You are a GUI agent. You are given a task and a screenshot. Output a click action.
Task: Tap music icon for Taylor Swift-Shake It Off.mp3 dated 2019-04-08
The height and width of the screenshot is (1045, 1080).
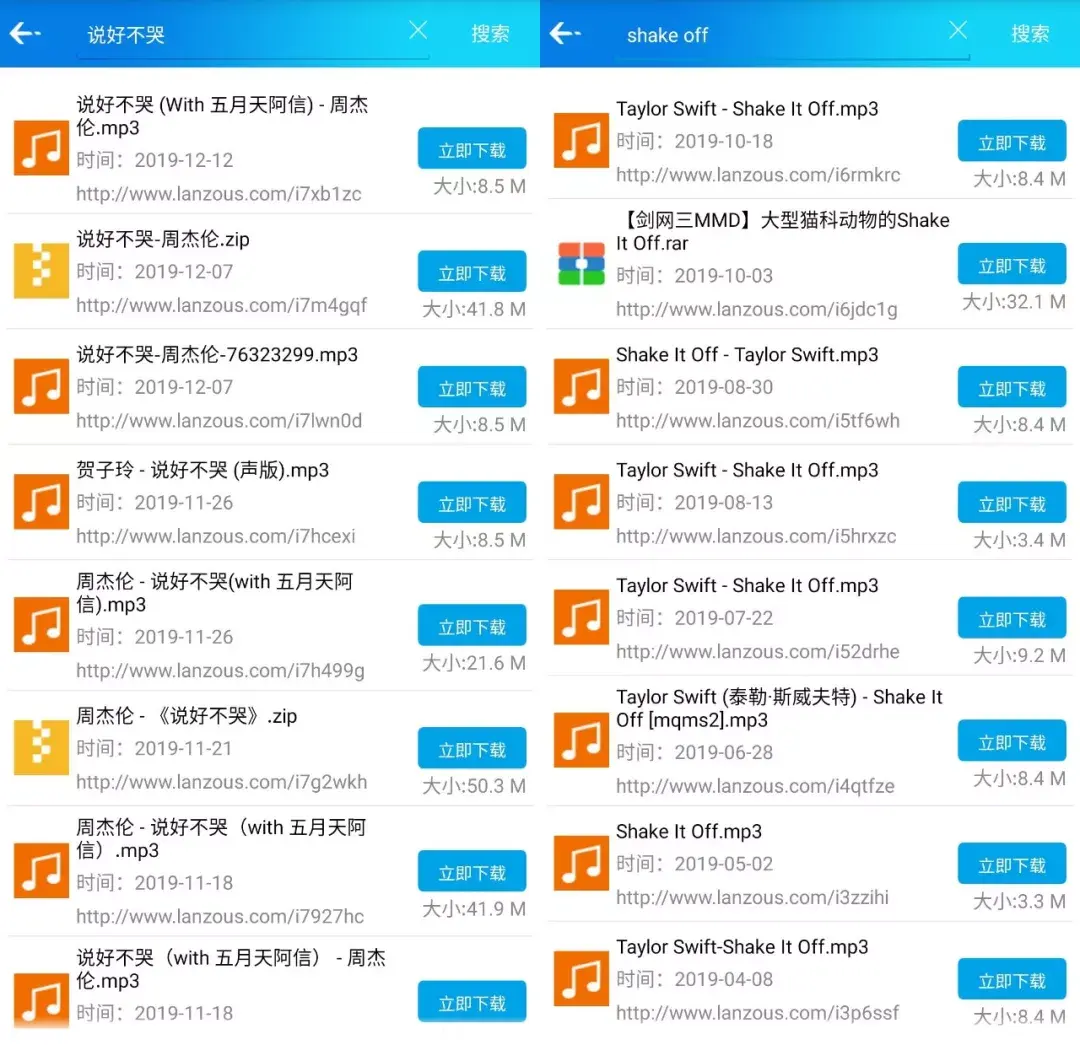581,978
